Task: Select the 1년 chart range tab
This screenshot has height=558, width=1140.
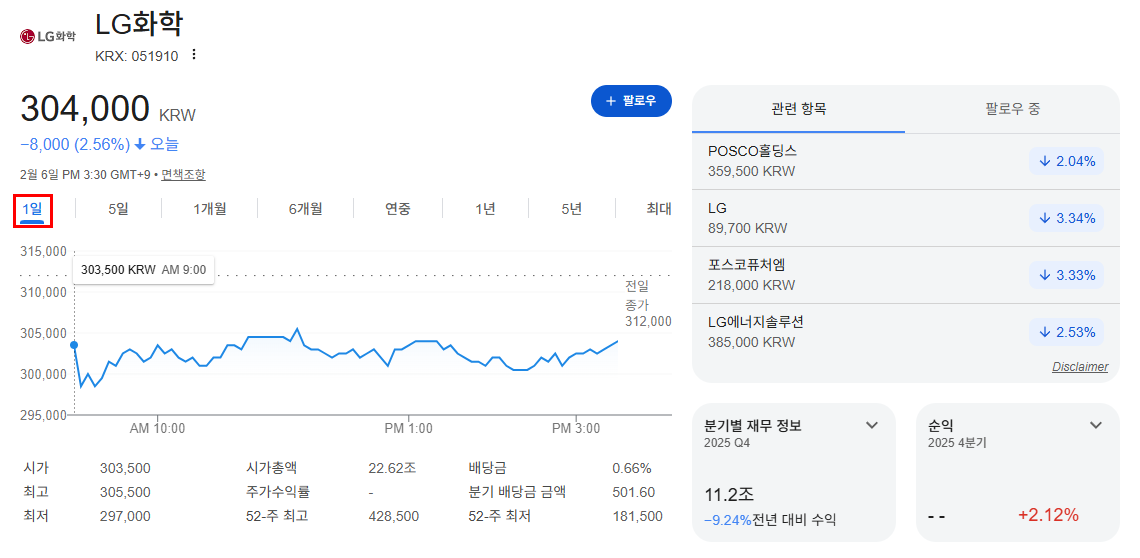Action: 485,209
